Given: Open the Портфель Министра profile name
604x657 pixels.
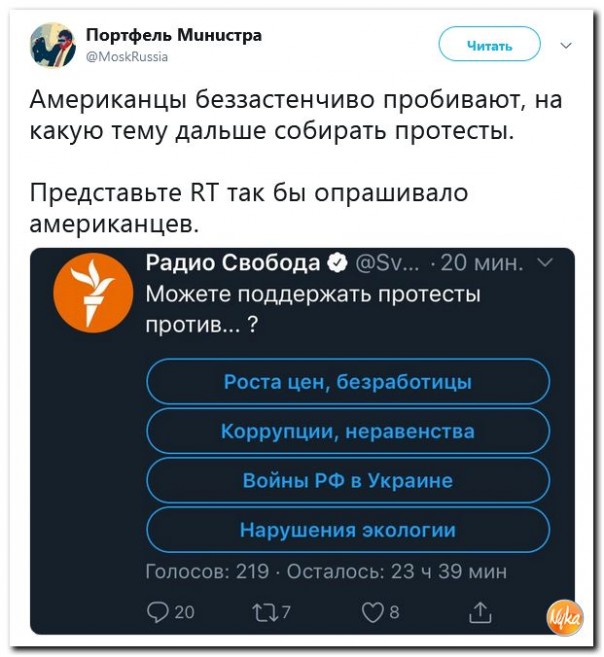Looking at the screenshot, I should (174, 36).
